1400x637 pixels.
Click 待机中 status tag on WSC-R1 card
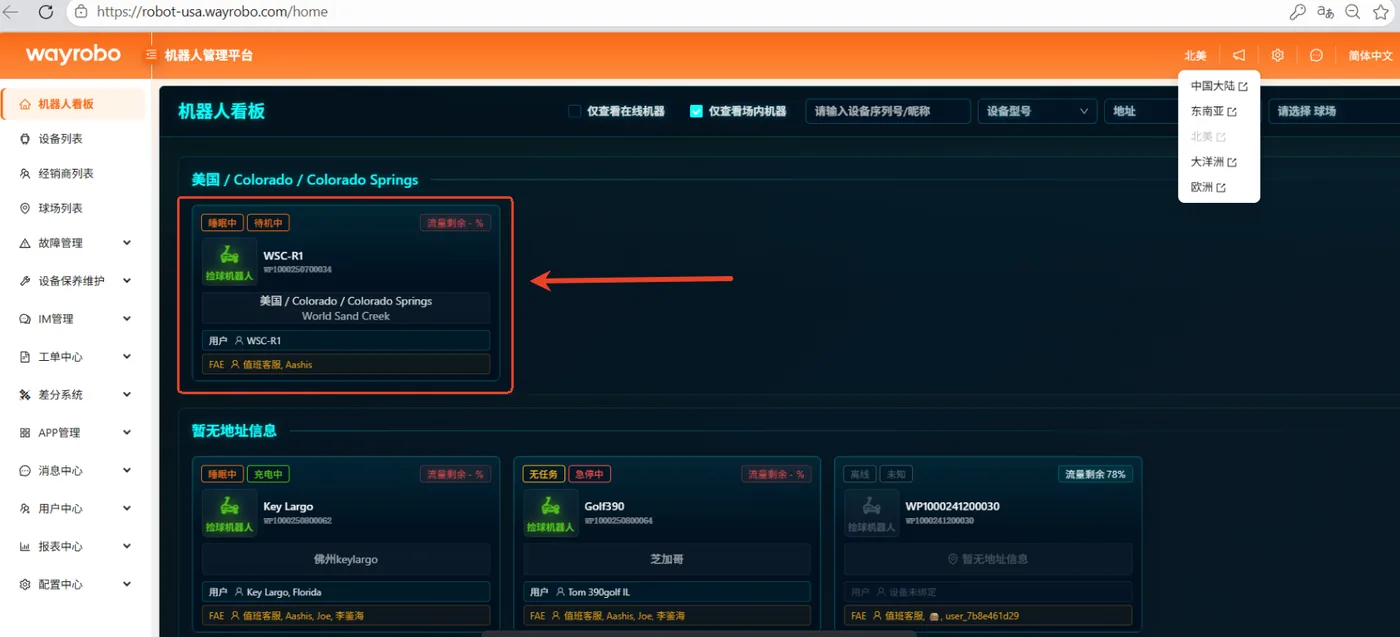(268, 223)
